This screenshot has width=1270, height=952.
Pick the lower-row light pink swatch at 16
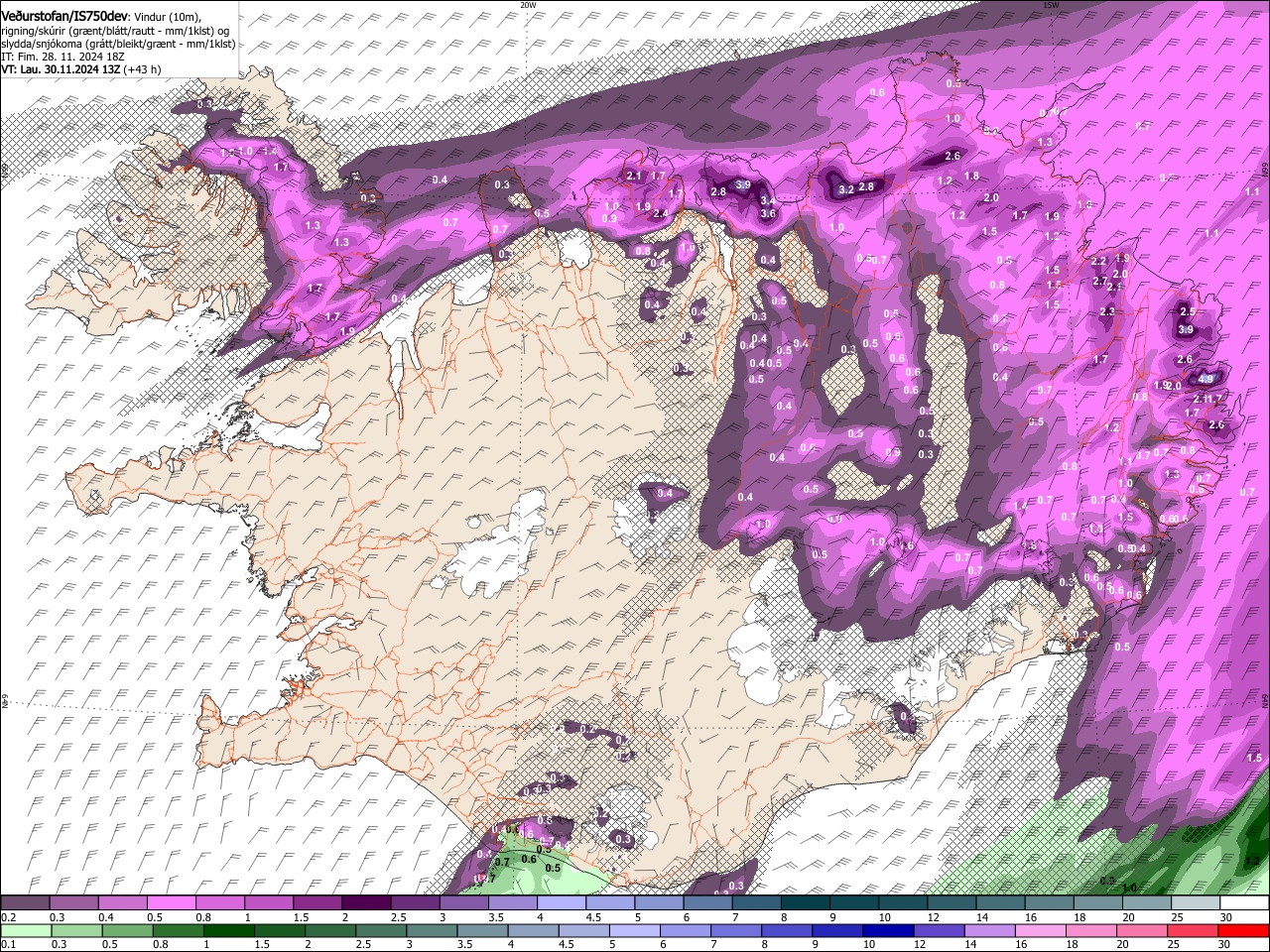(1040, 931)
